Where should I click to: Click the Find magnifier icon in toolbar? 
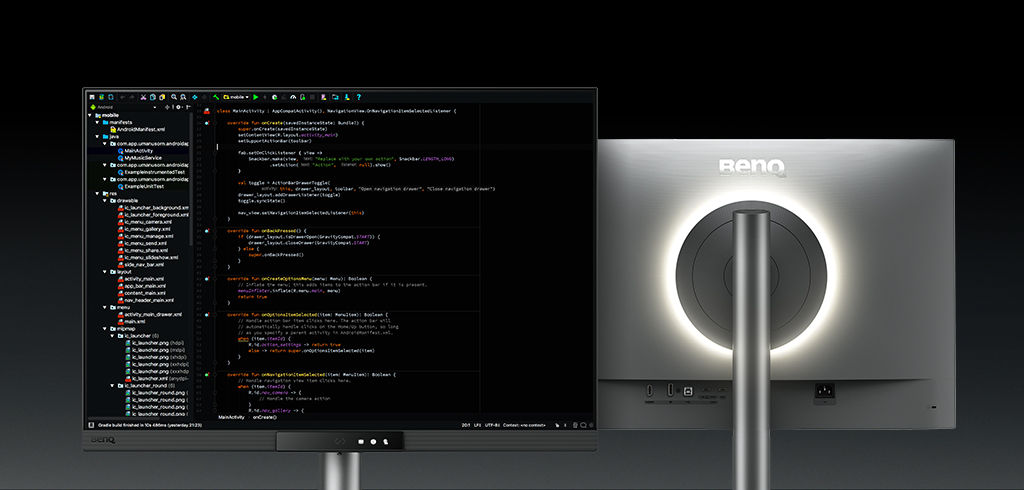pos(174,97)
